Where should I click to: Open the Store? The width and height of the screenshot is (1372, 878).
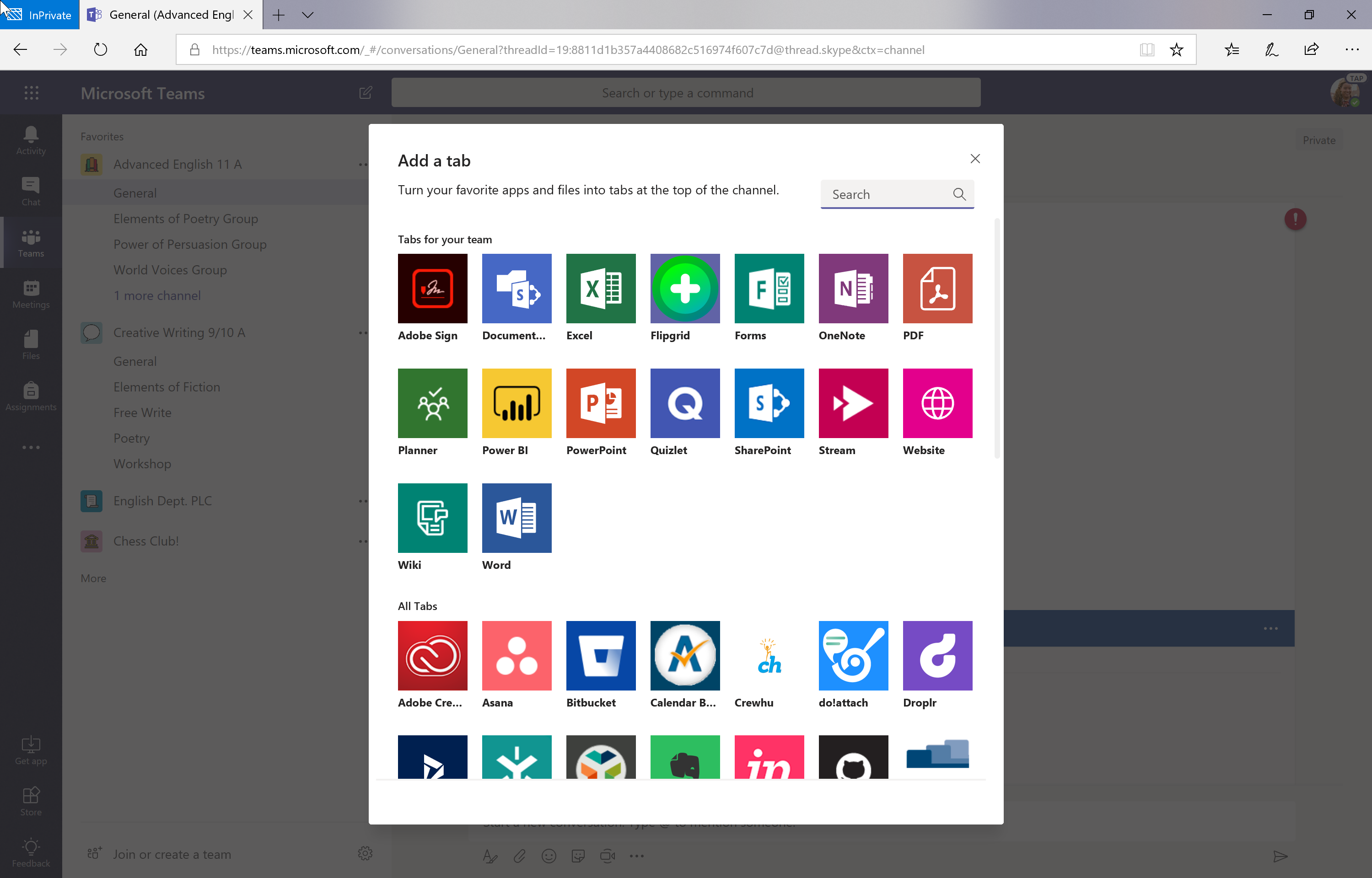pos(31,802)
